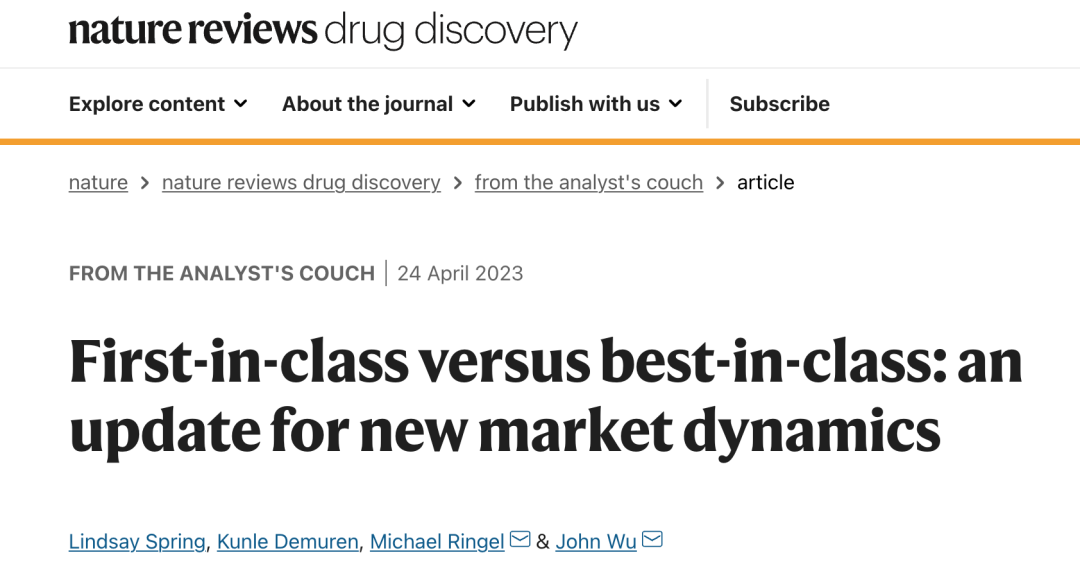Select Subscribe in the navigation bar
The image size is (1080, 562).
point(780,104)
